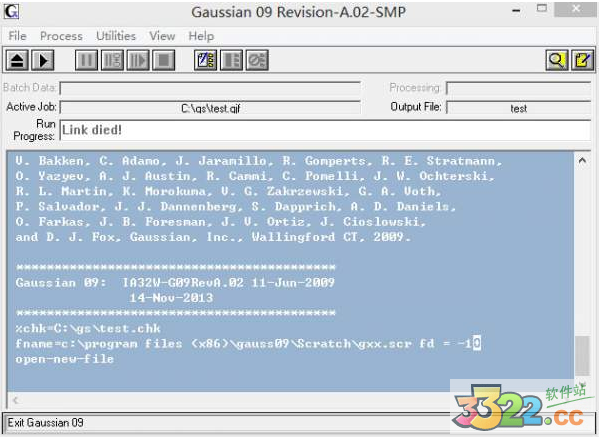Click the edit batch list icon
This screenshot has width=600, height=439.
coord(205,60)
